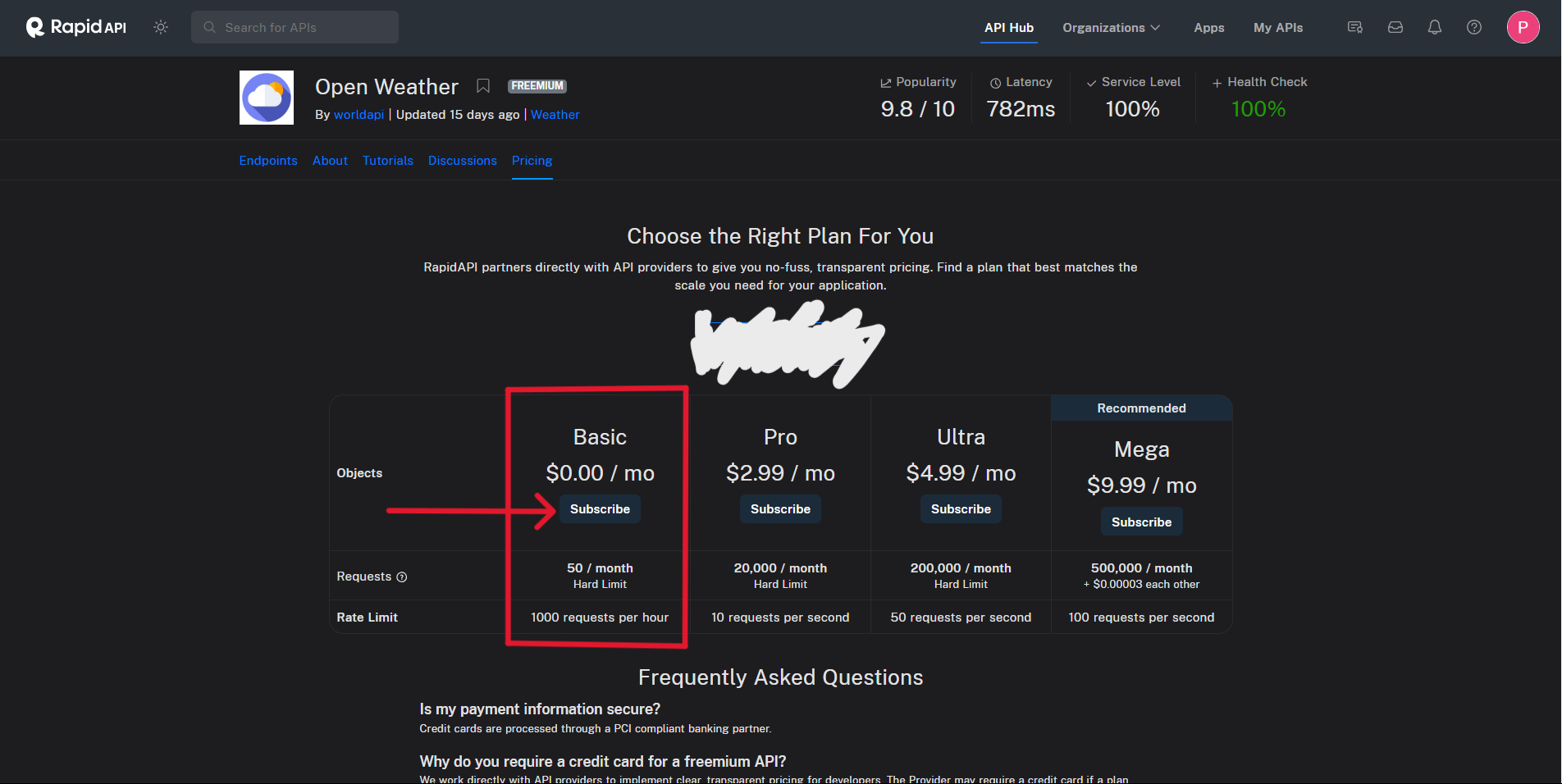The width and height of the screenshot is (1562, 784).
Task: Open the pink profile avatar P
Action: point(1523,27)
